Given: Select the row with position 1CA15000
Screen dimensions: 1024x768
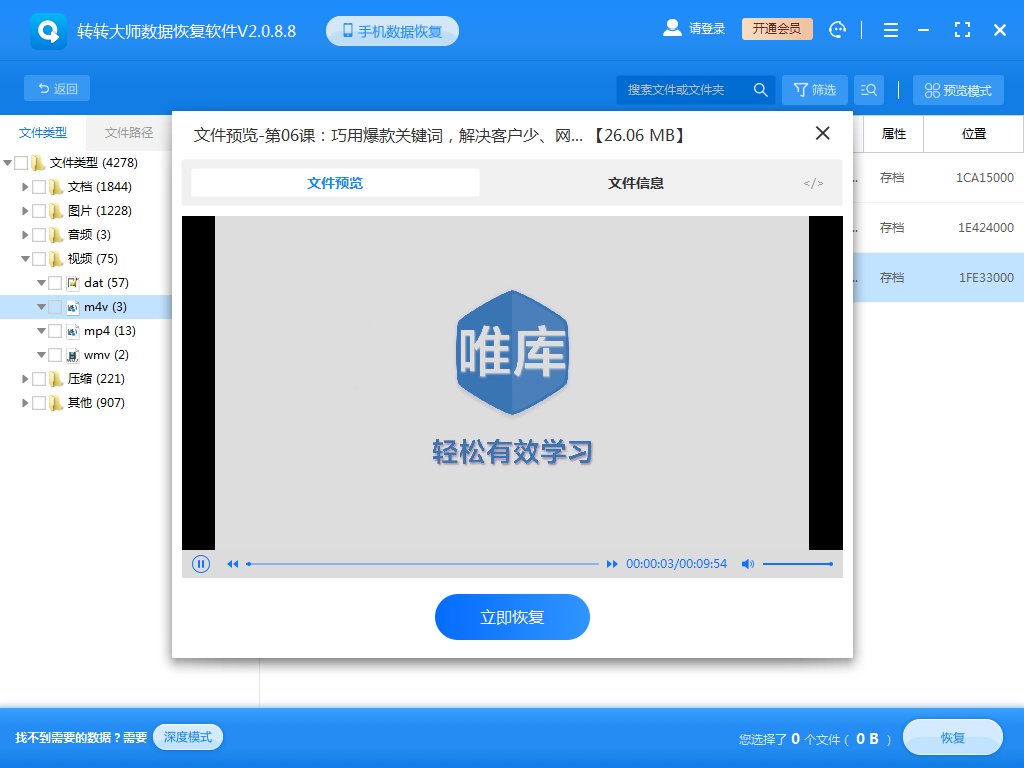Looking at the screenshot, I should tap(938, 178).
